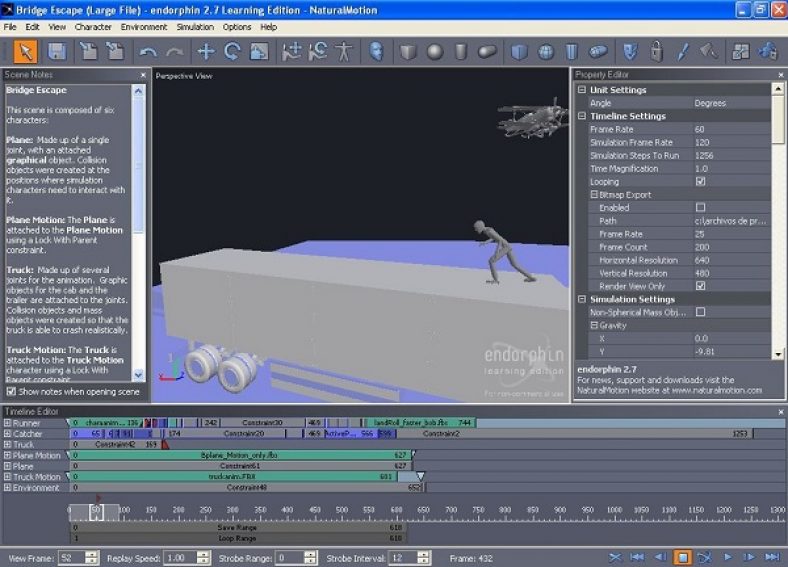Click the Replay Speed input field
Screen dimensions: 788x567
click(x=179, y=557)
